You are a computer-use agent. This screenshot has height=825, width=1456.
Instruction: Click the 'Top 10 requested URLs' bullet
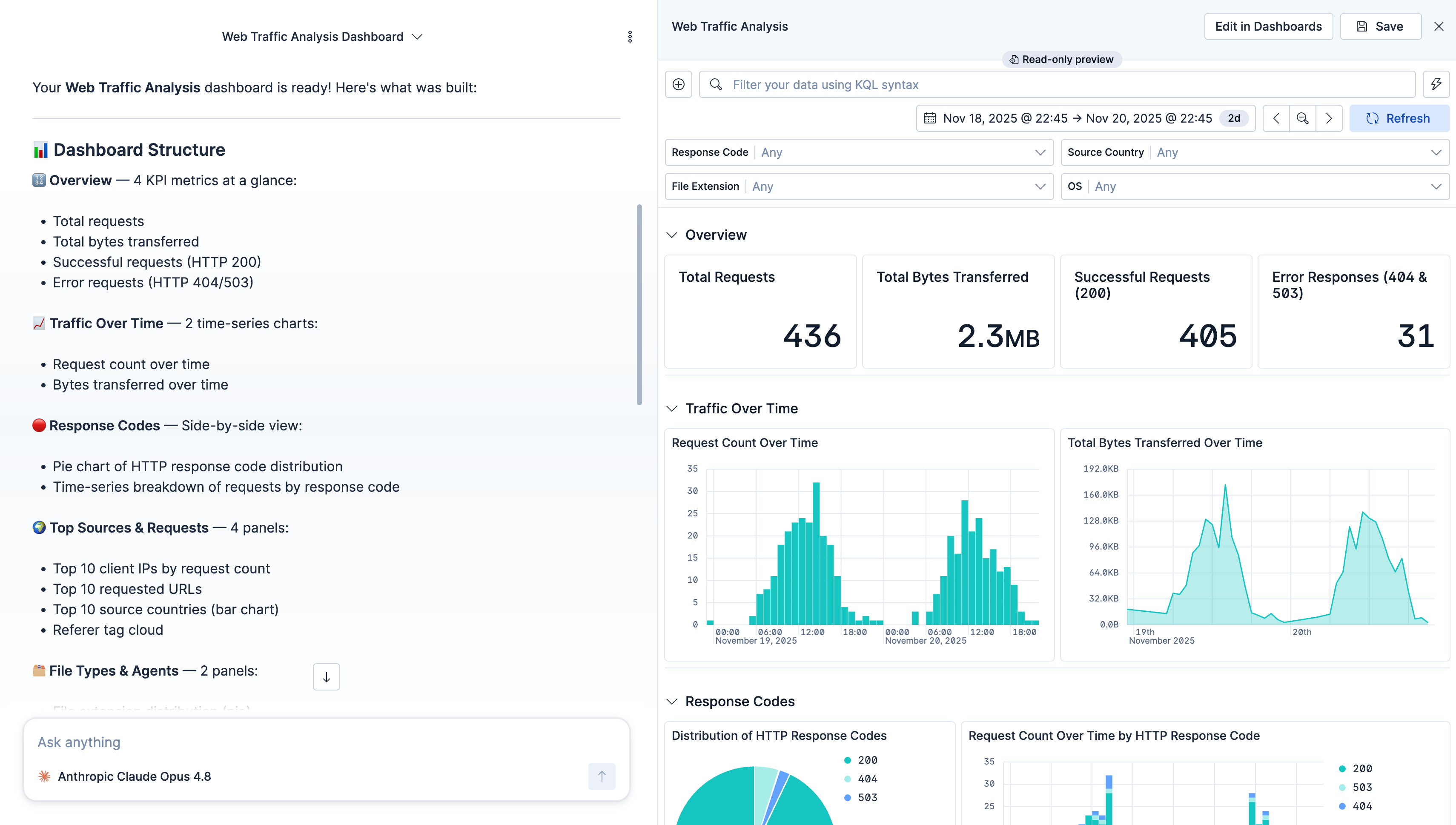[127, 589]
